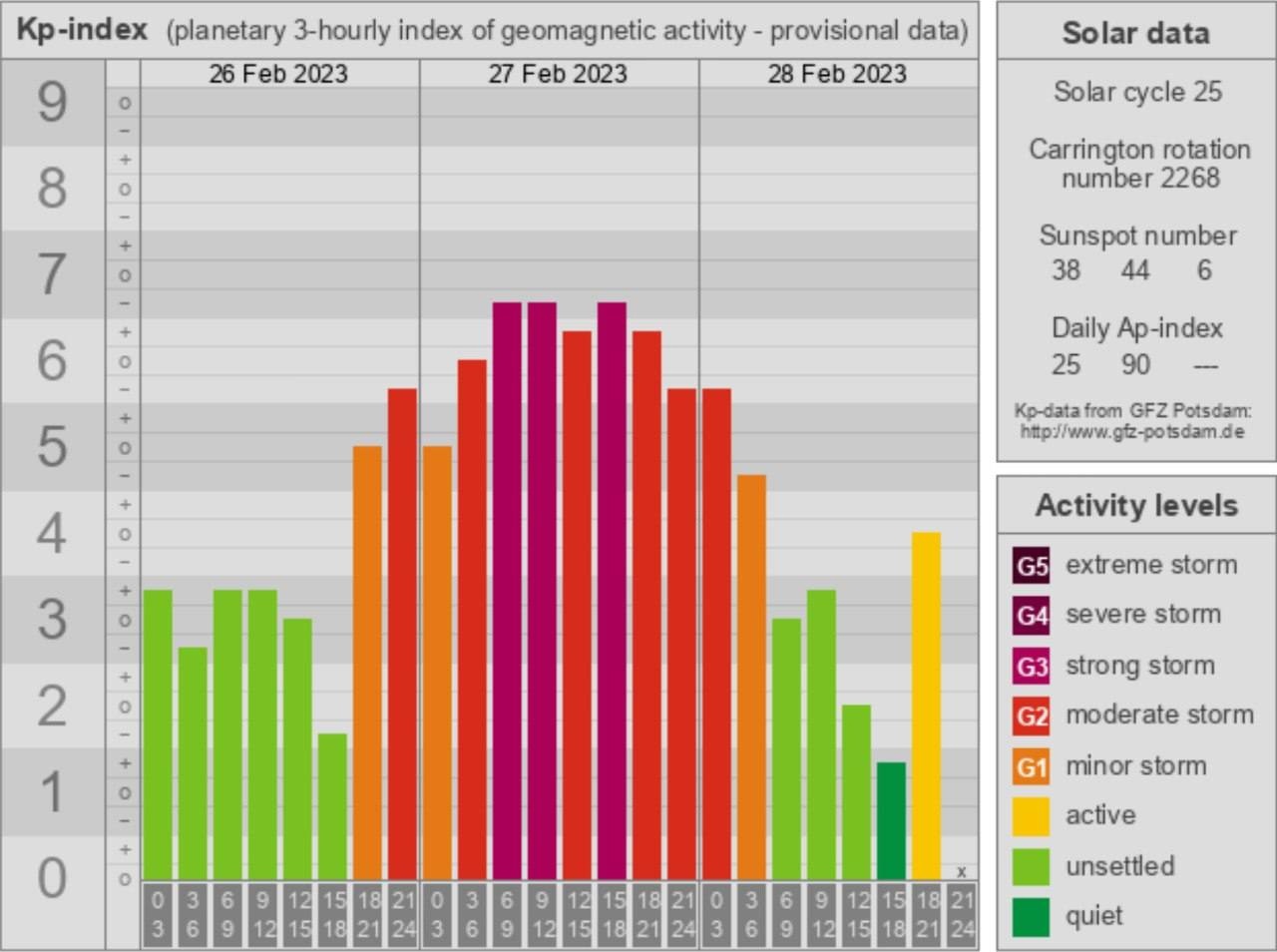
Task: Click the G1 minor storm legend icon
Action: [1032, 766]
